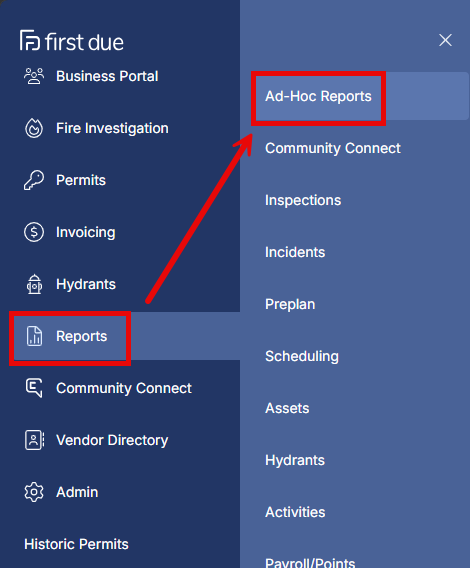Click the Vendor Directory contact icon
Viewport: 470px width, 568px height.
click(34, 440)
